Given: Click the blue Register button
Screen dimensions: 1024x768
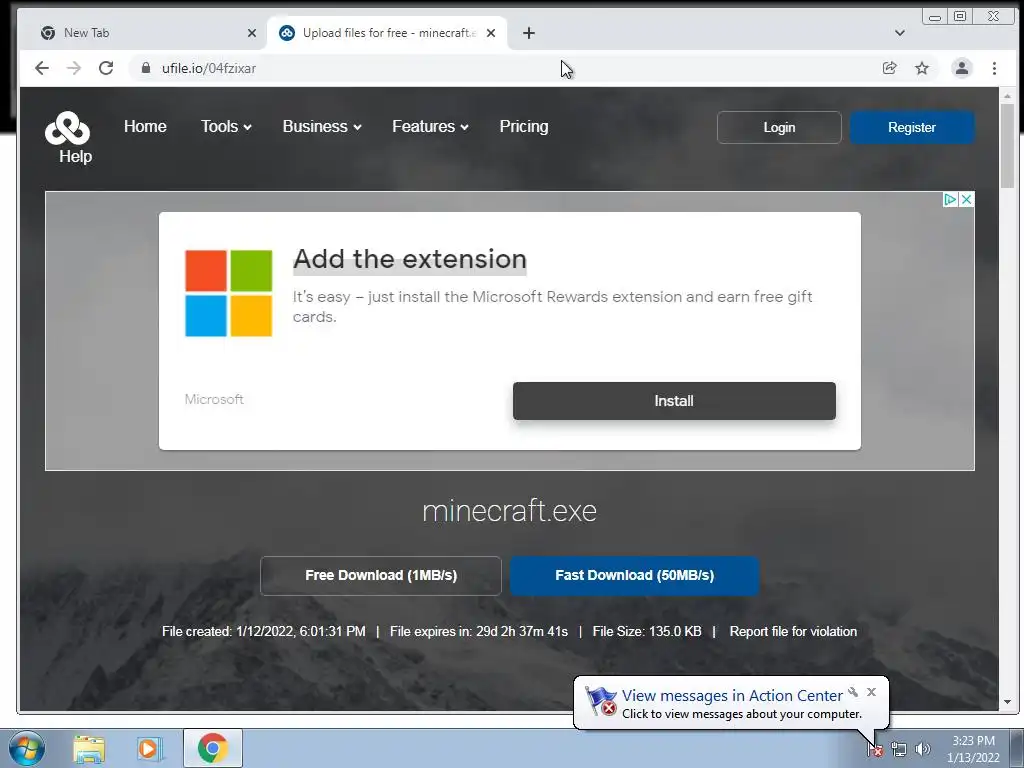Looking at the screenshot, I should [x=912, y=127].
